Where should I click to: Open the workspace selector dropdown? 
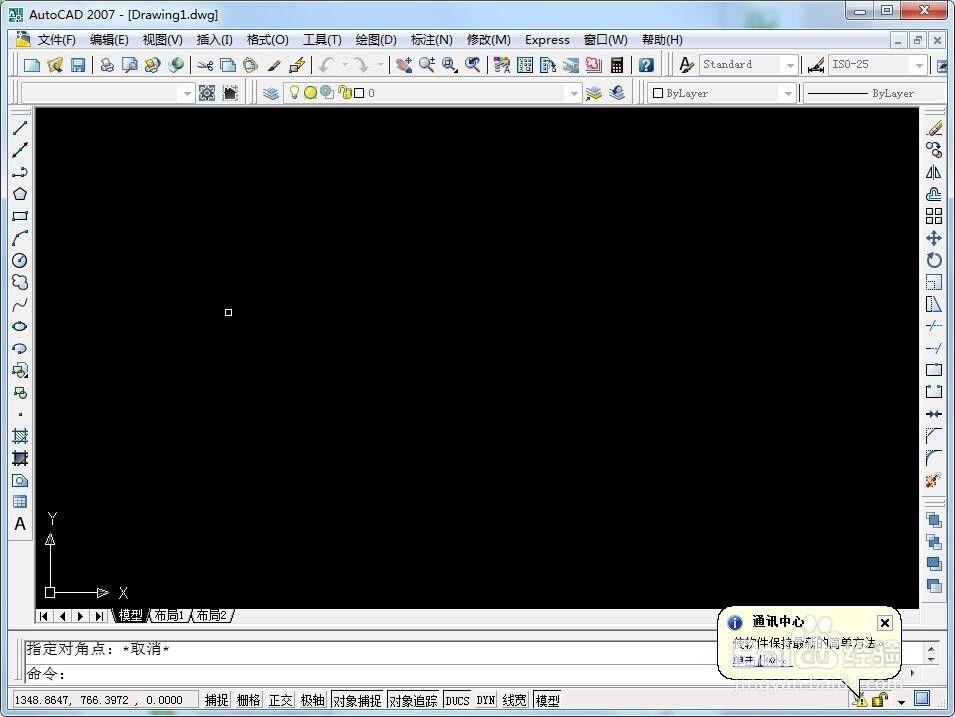(x=186, y=93)
